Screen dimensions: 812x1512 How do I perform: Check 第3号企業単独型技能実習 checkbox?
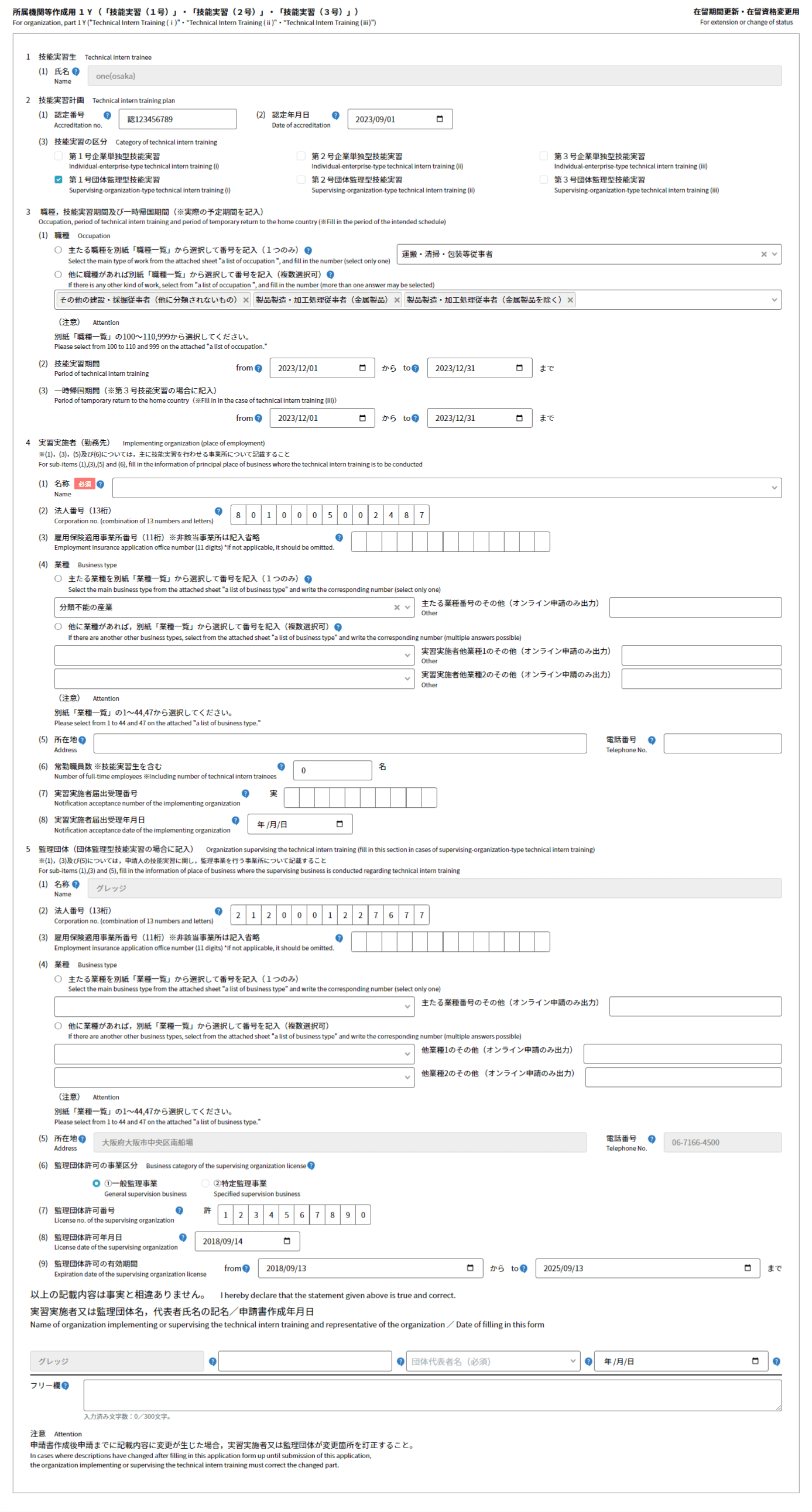544,156
